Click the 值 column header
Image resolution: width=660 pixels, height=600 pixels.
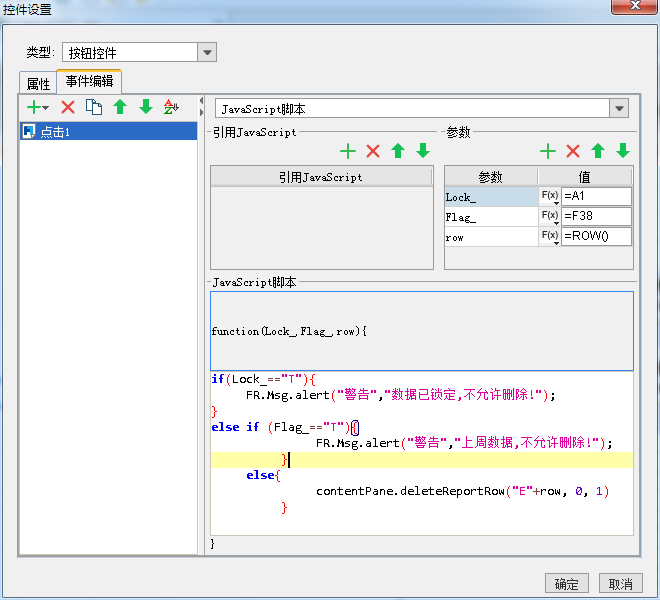tap(585, 177)
